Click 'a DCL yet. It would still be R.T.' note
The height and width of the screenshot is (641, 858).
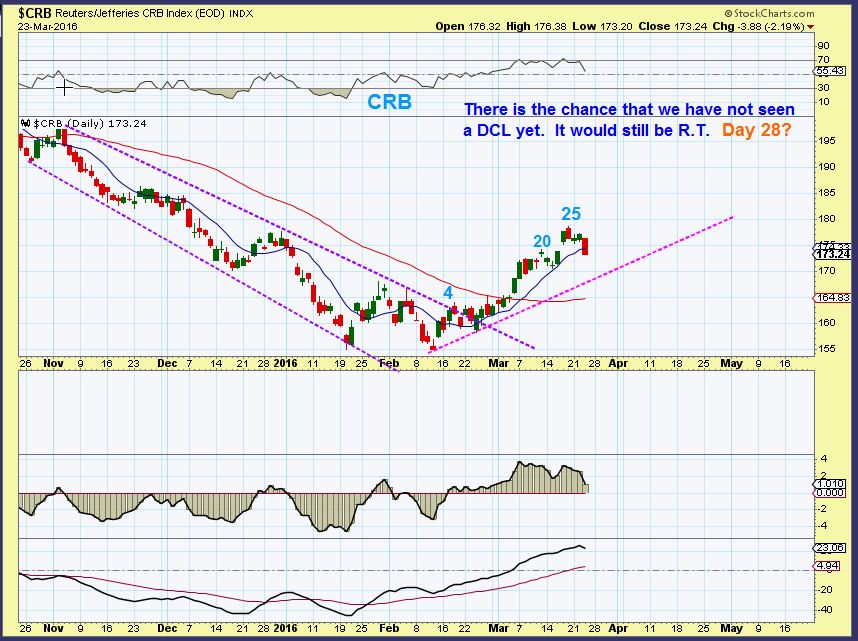586,131
